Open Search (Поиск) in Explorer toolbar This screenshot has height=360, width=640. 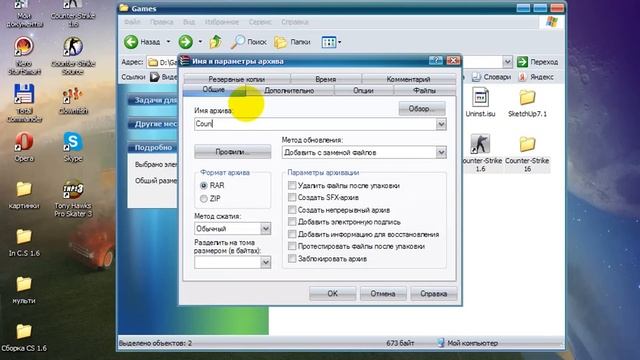click(x=248, y=42)
